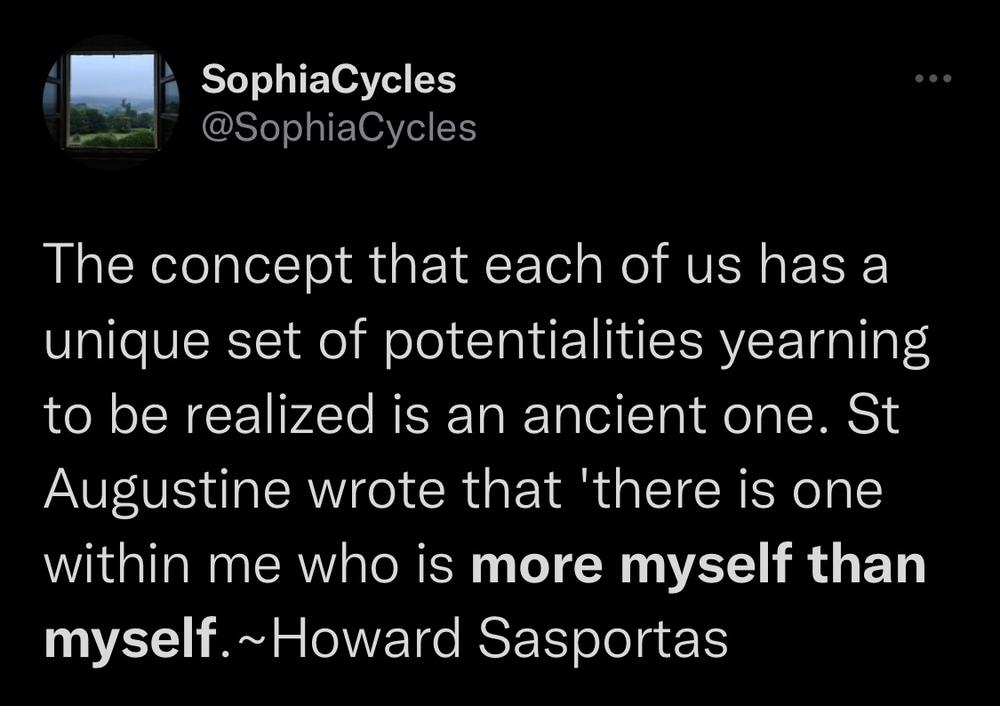Screen dimensions: 1000x706
Task: Click the word "ancient" in the tweet
Action: coord(614,415)
